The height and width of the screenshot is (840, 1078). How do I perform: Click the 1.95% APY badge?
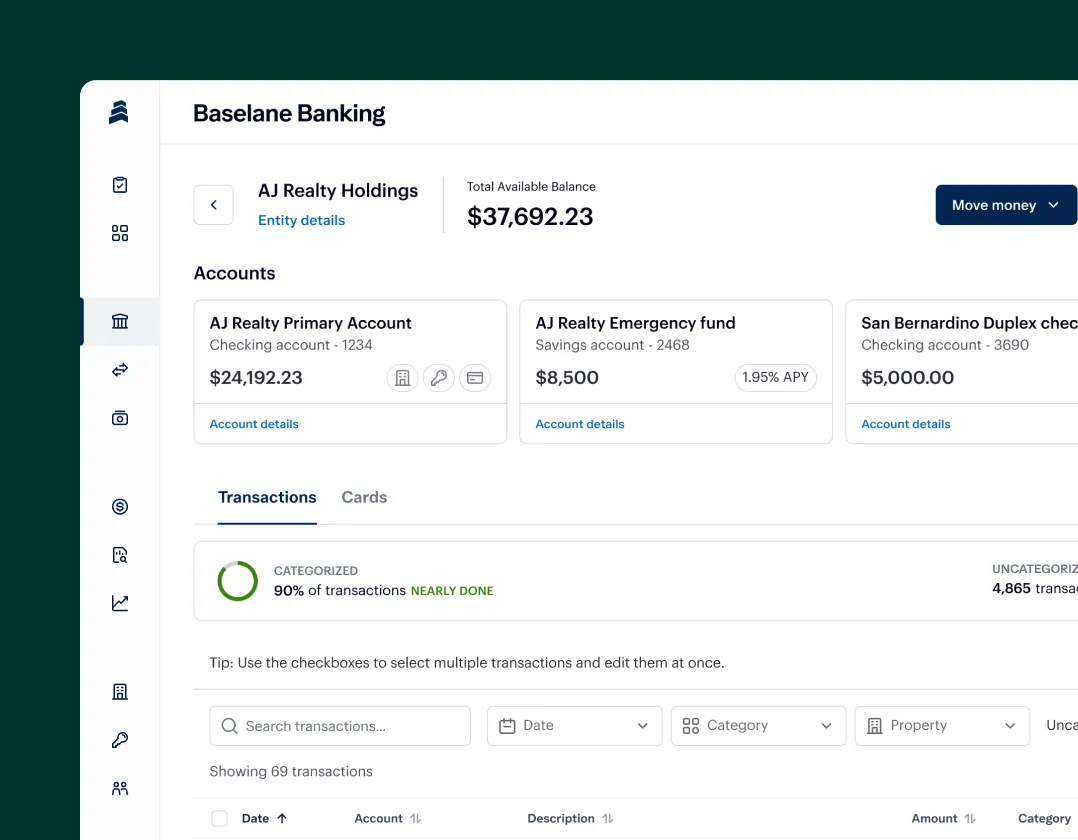pyautogui.click(x=776, y=377)
